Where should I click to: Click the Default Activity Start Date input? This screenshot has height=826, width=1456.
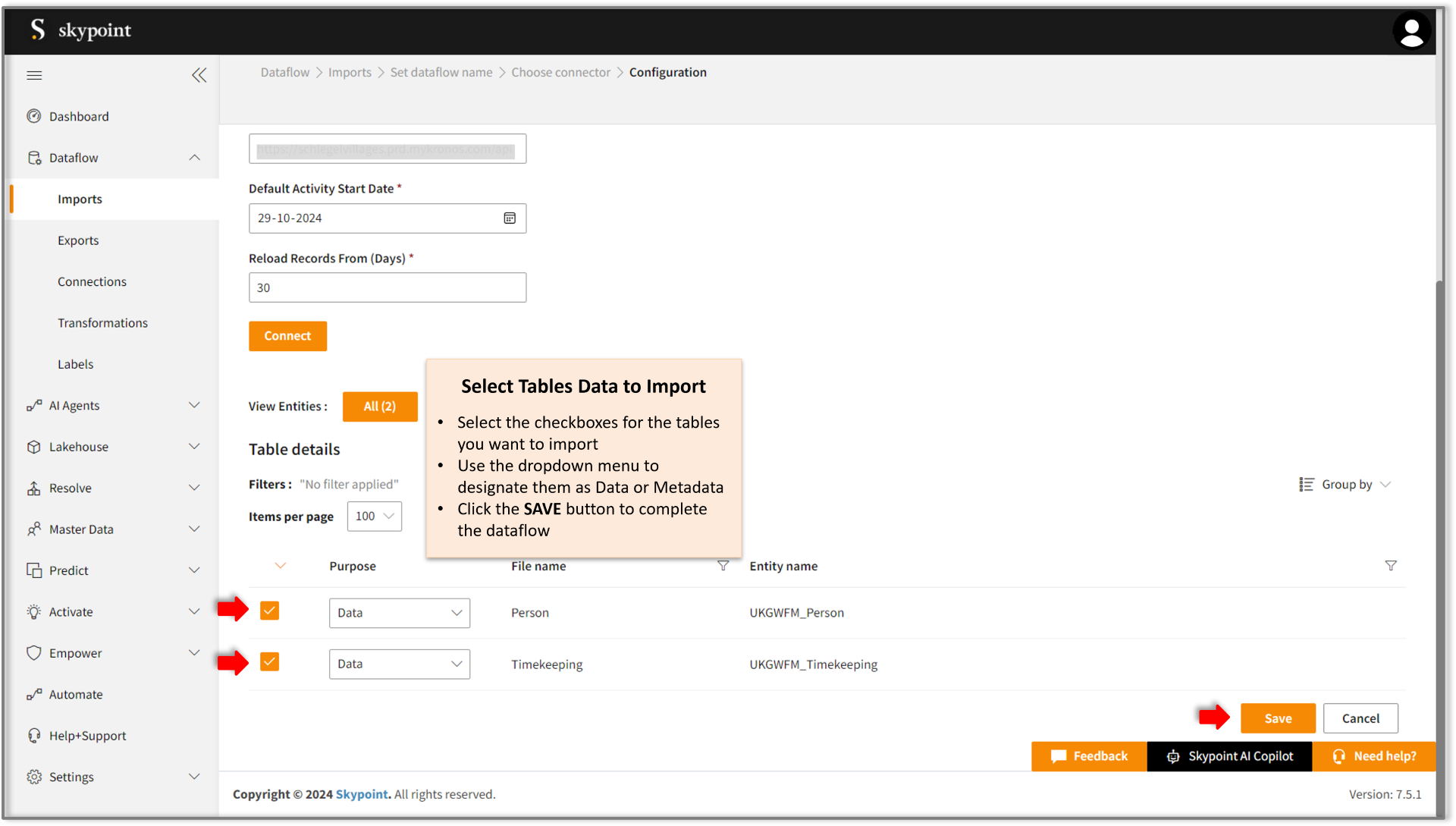tap(387, 218)
